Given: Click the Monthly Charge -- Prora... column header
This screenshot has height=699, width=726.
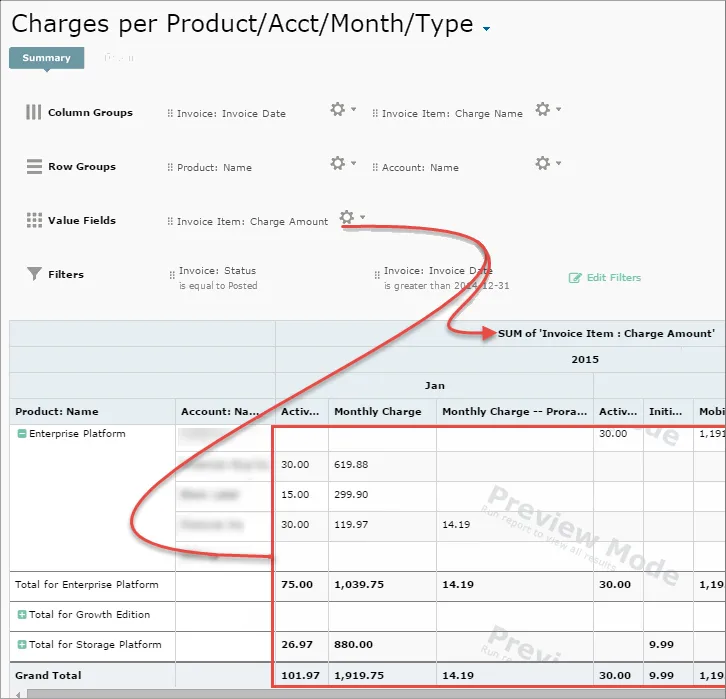Looking at the screenshot, I should pos(515,412).
